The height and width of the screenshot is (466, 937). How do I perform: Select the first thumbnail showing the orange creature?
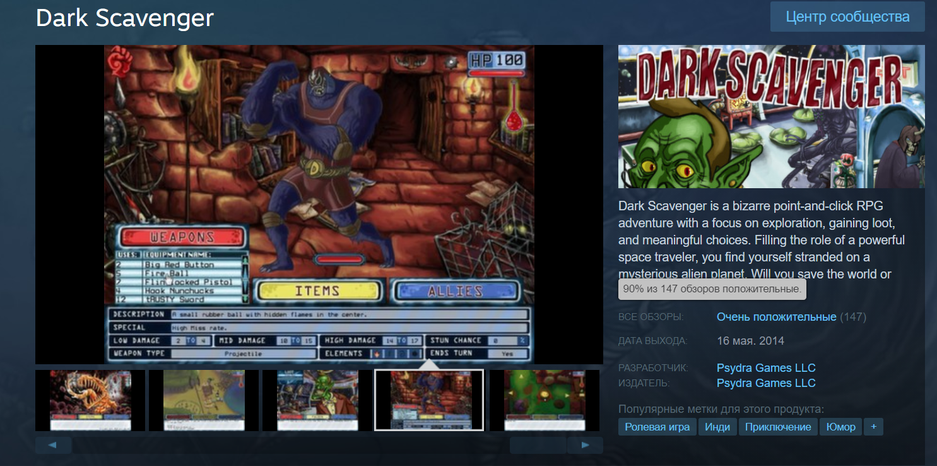(x=90, y=400)
